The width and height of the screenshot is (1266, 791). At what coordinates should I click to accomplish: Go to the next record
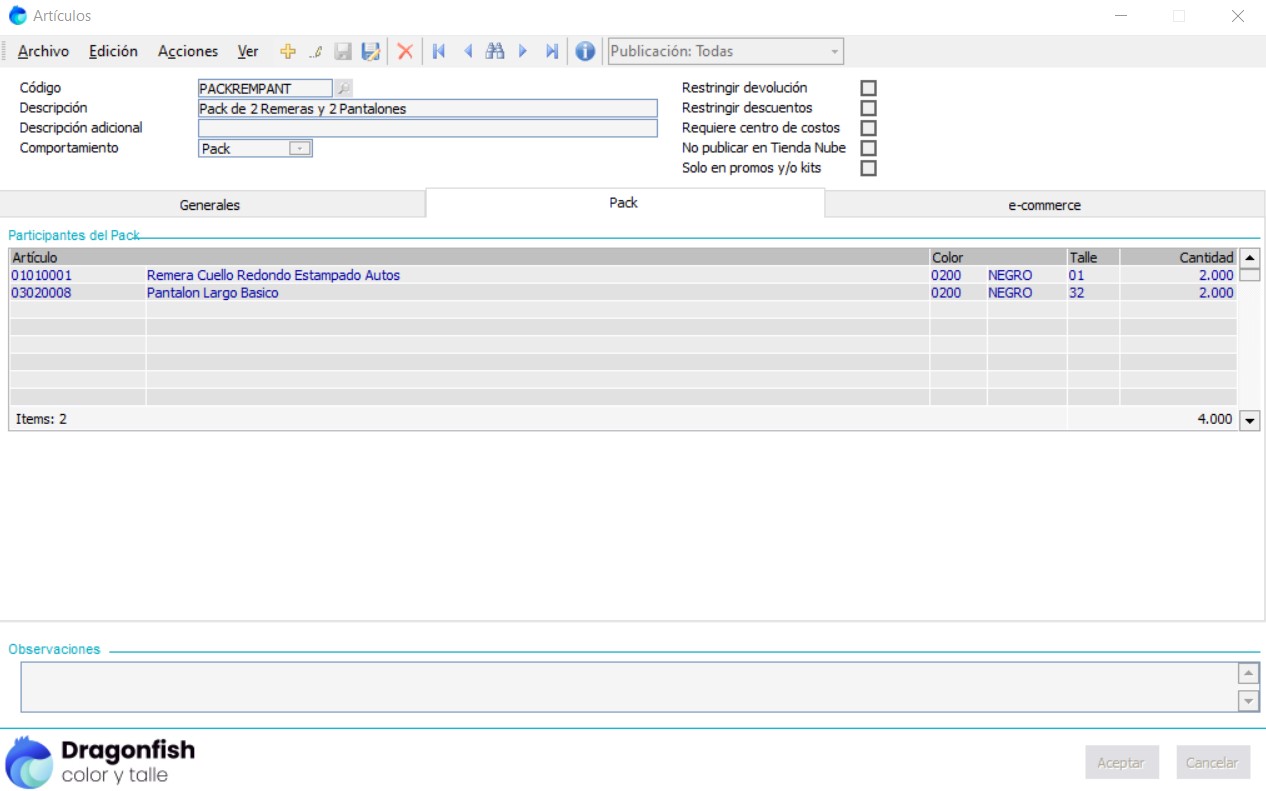pyautogui.click(x=522, y=52)
